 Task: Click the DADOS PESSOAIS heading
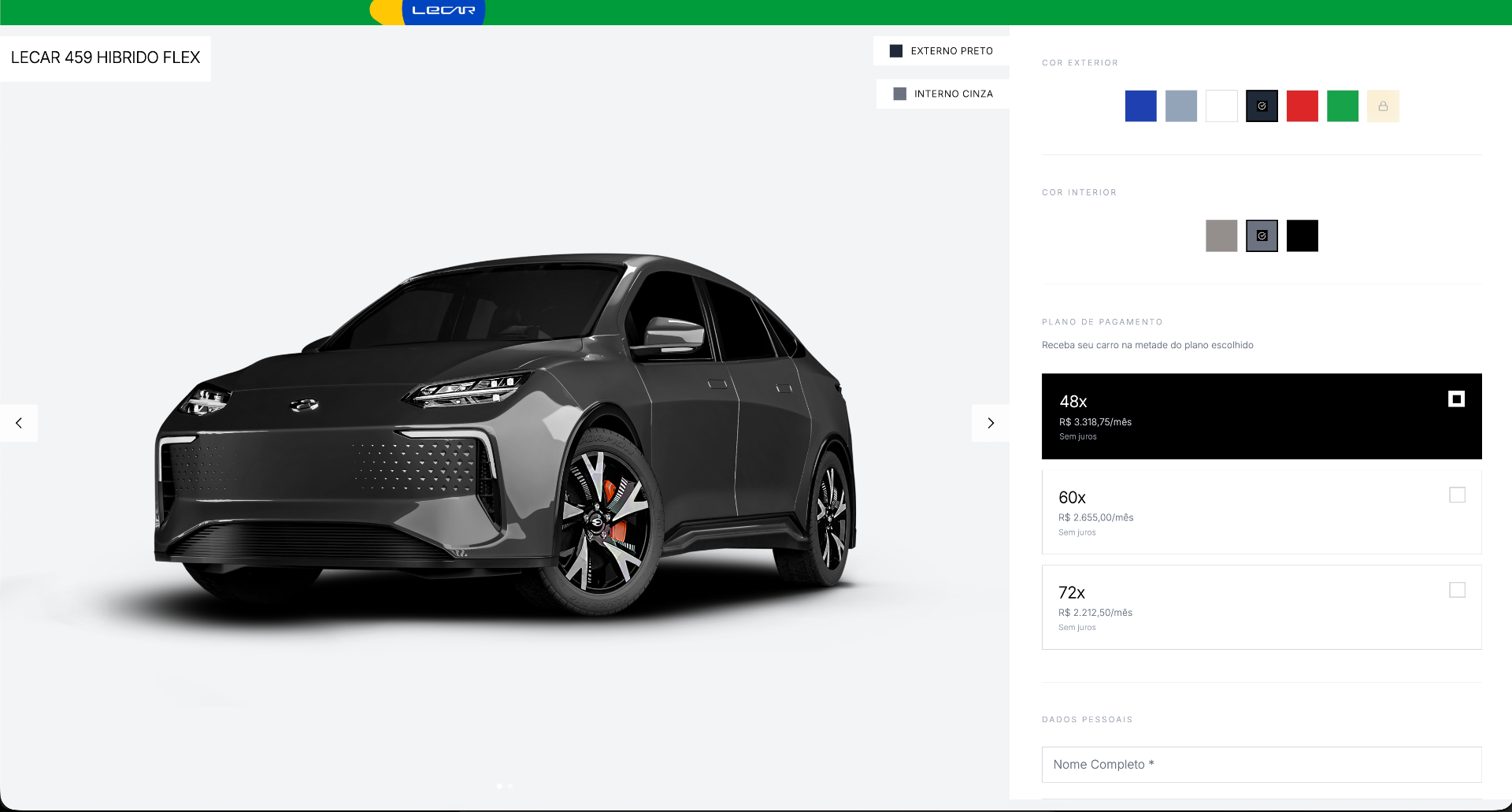click(1087, 720)
